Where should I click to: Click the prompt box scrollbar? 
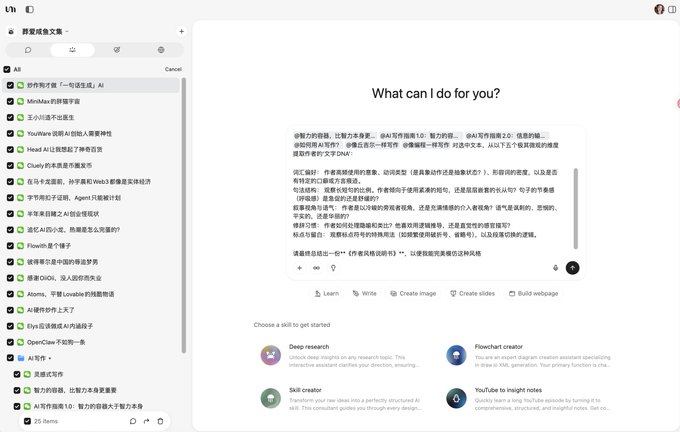pos(575,209)
